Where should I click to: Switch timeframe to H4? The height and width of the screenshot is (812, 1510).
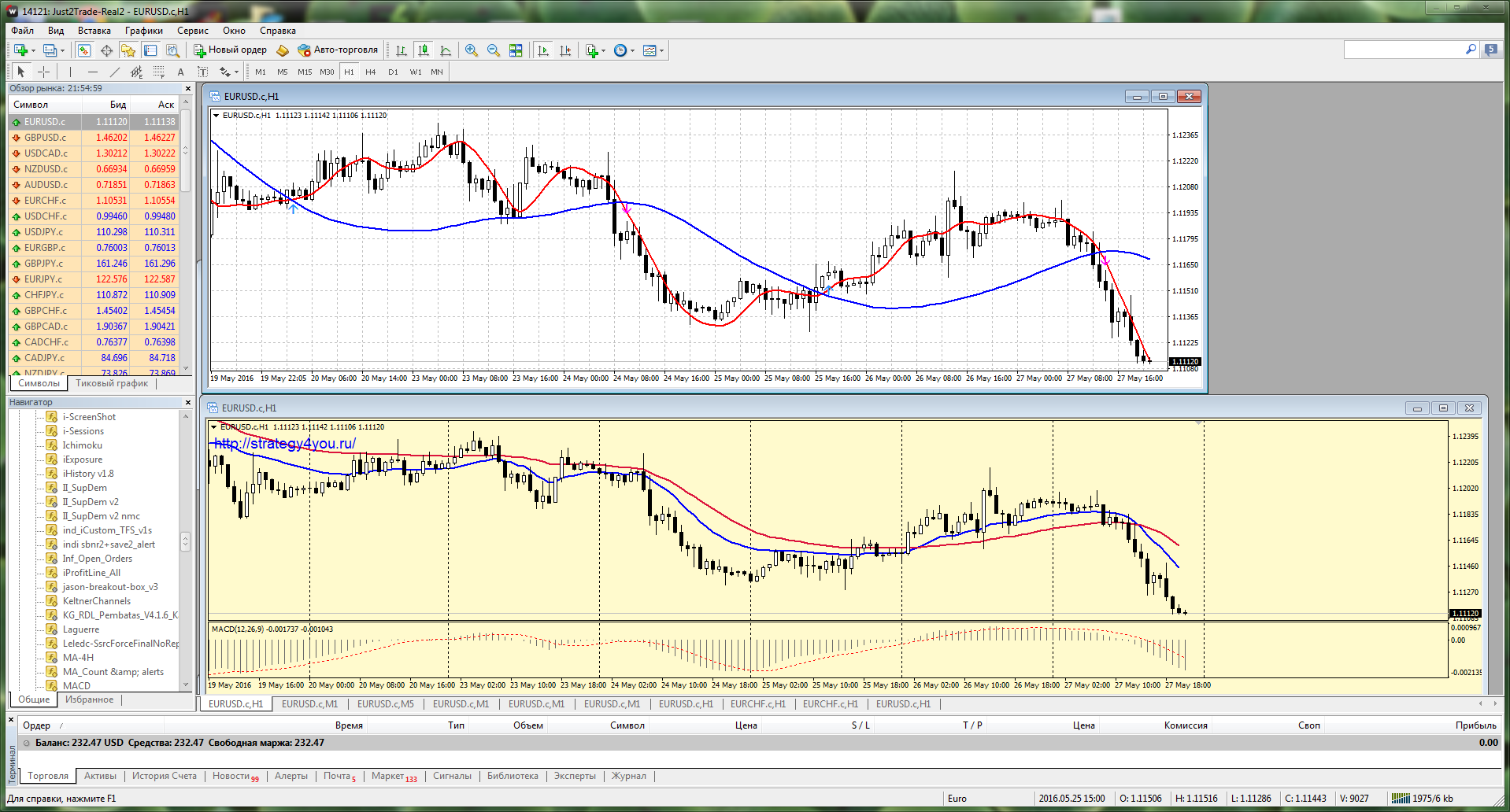click(x=371, y=72)
